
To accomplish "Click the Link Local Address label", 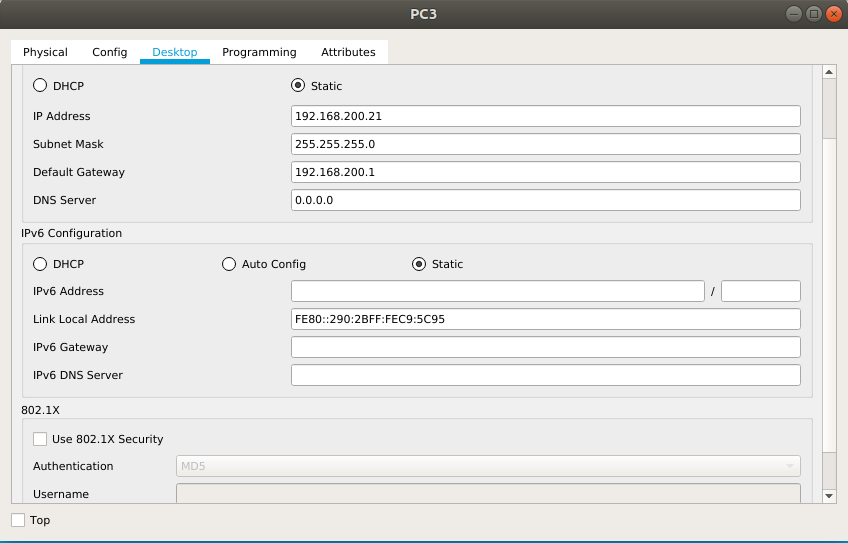I will click(84, 319).
